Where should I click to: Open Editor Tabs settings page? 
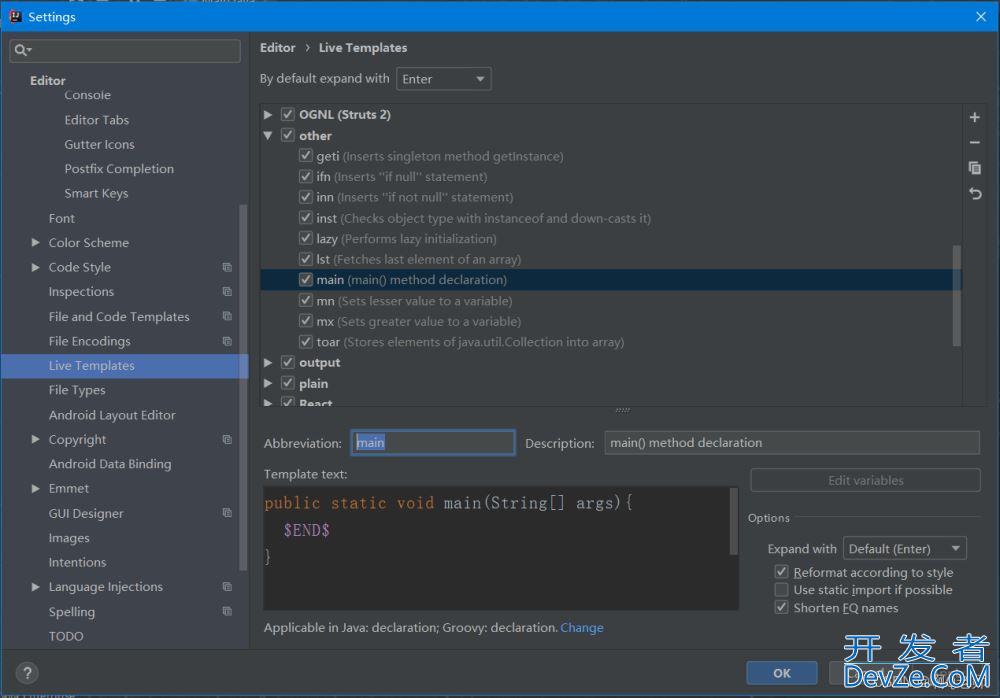click(96, 120)
